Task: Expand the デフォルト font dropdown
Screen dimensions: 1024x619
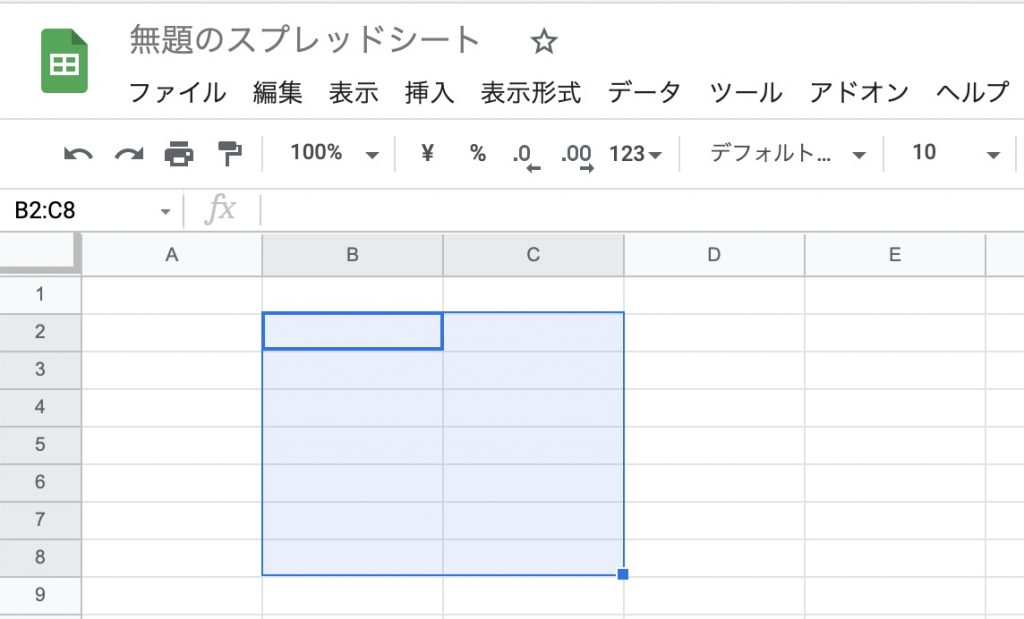Action: pyautogui.click(x=787, y=153)
